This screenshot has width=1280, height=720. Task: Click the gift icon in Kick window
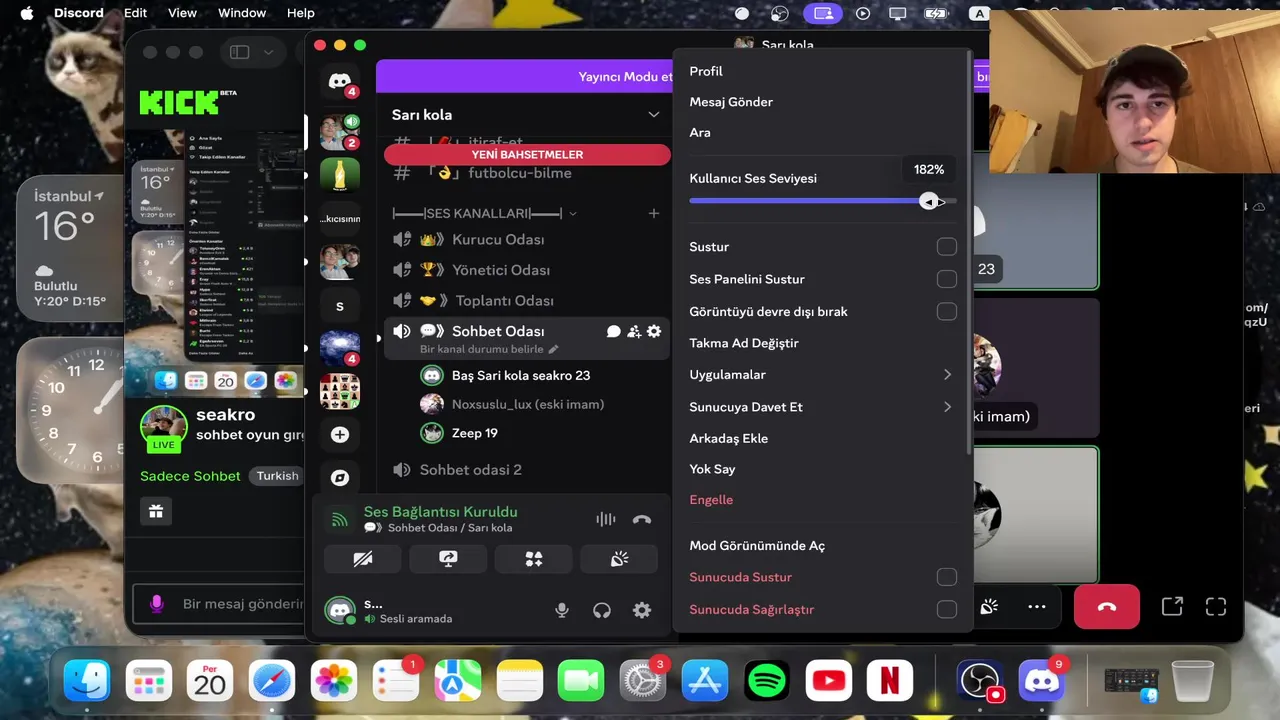click(156, 512)
